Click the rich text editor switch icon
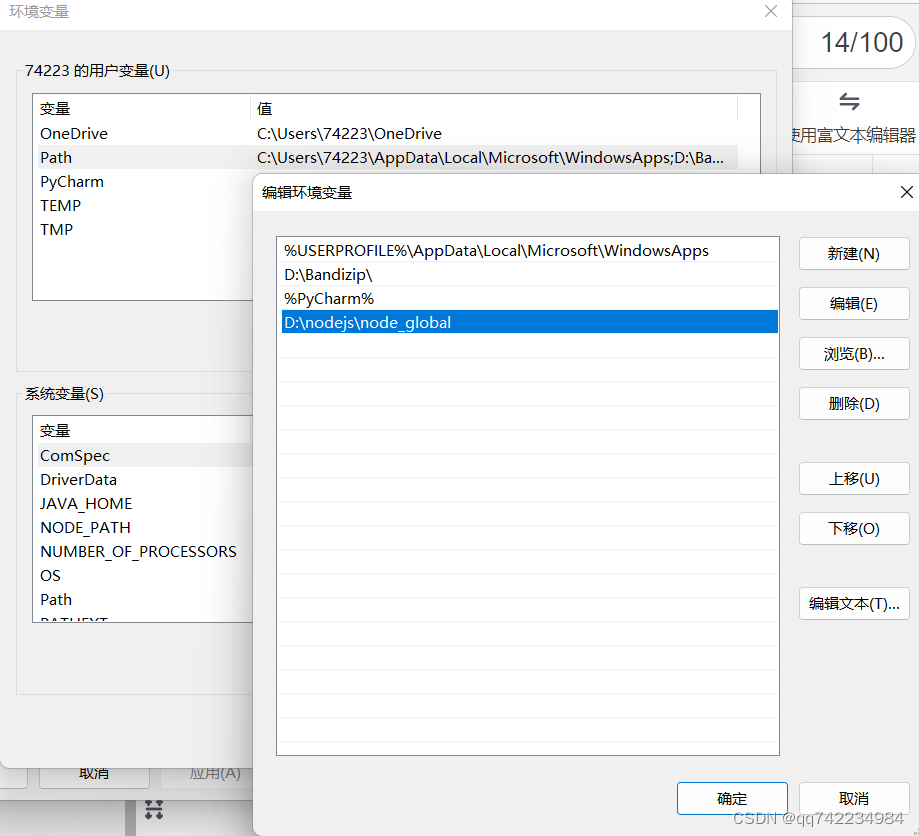This screenshot has width=919, height=836. pos(849,101)
